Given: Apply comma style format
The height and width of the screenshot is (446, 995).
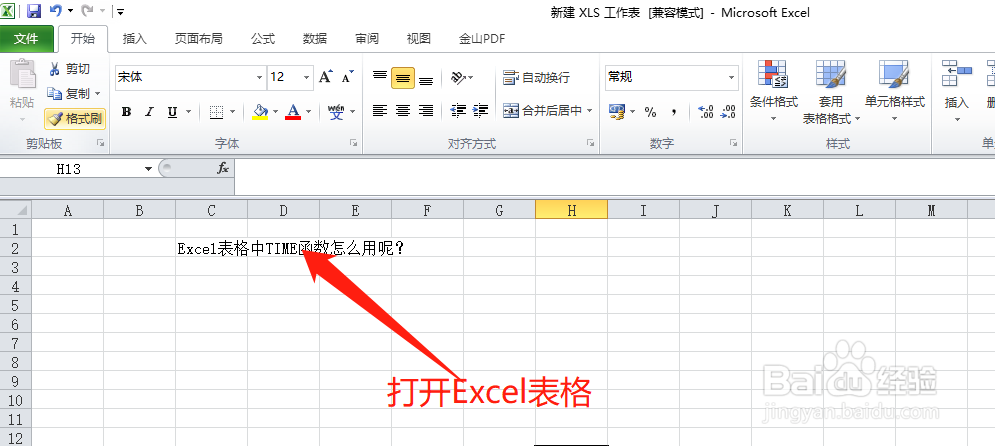Looking at the screenshot, I should click(x=673, y=112).
